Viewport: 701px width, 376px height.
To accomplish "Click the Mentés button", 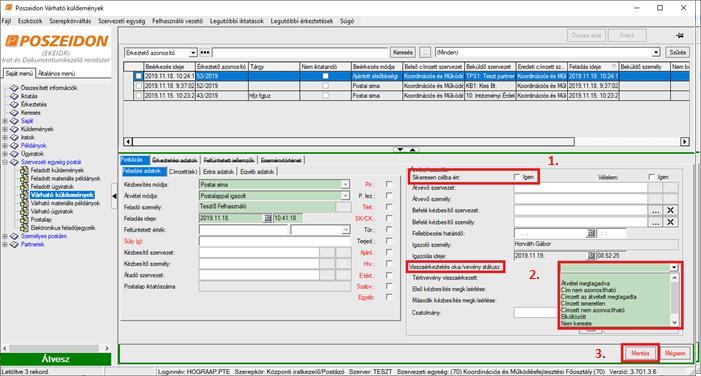I will point(640,353).
